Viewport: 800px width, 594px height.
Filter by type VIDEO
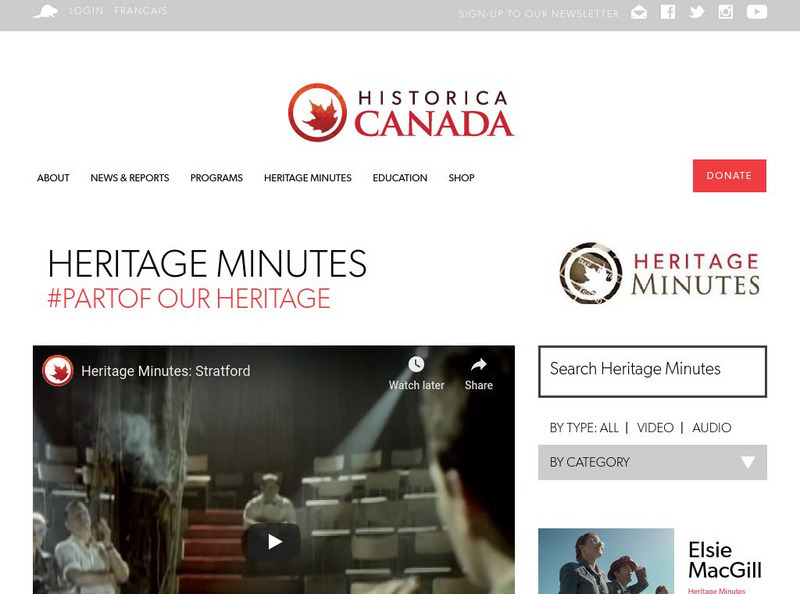click(x=655, y=428)
